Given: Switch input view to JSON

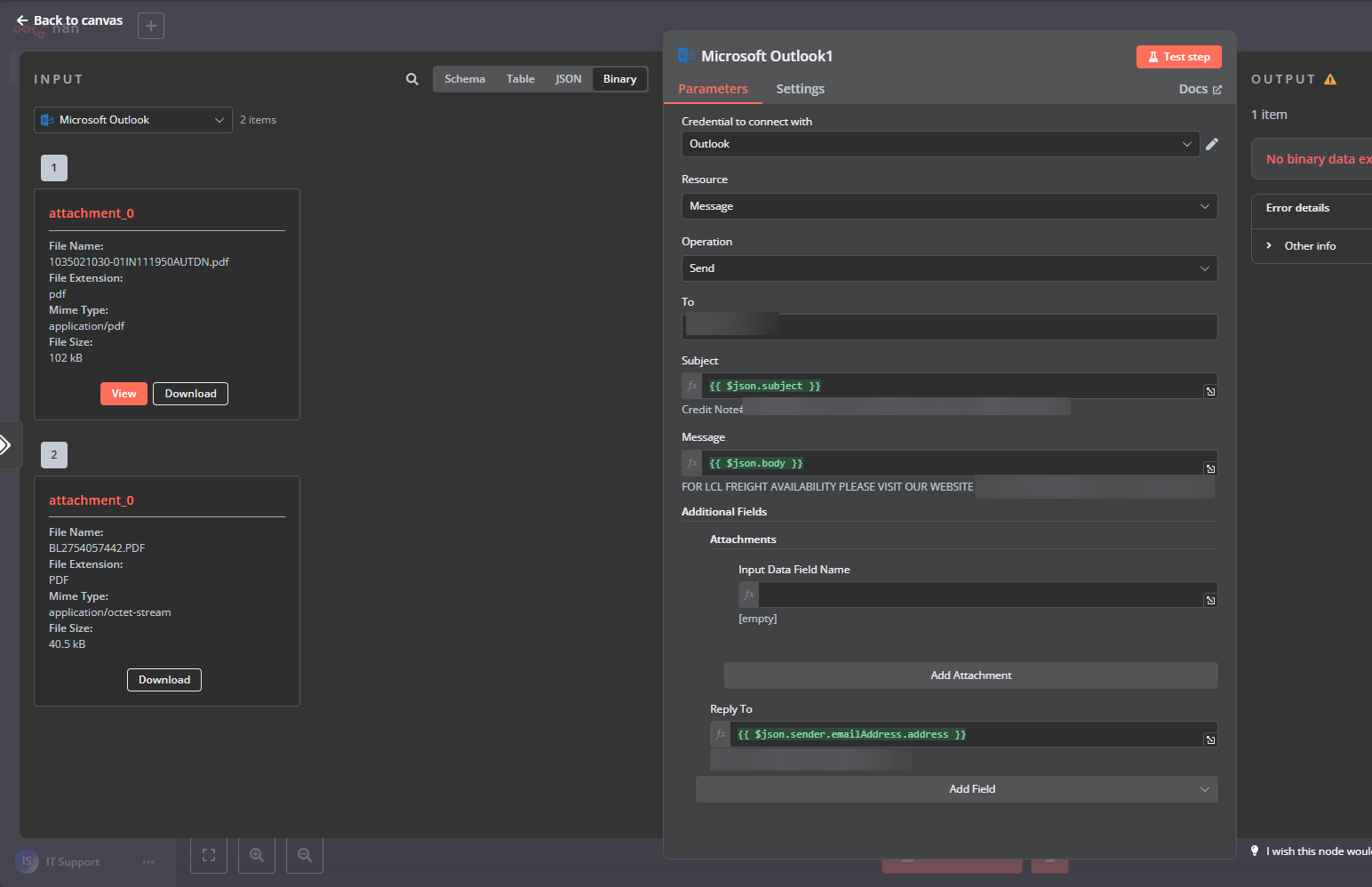Looking at the screenshot, I should point(569,79).
